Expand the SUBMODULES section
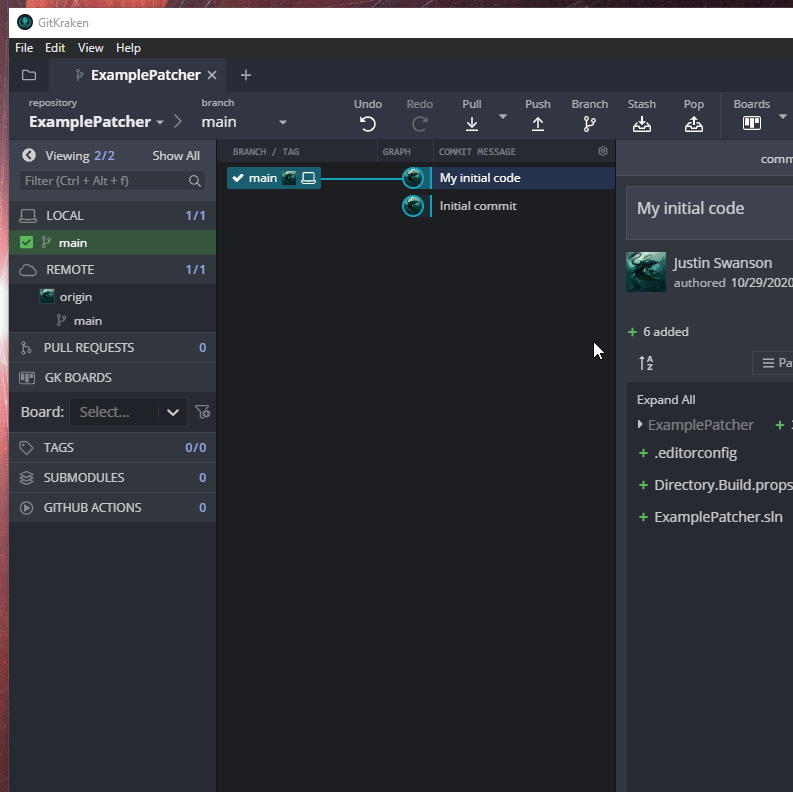 (x=112, y=477)
